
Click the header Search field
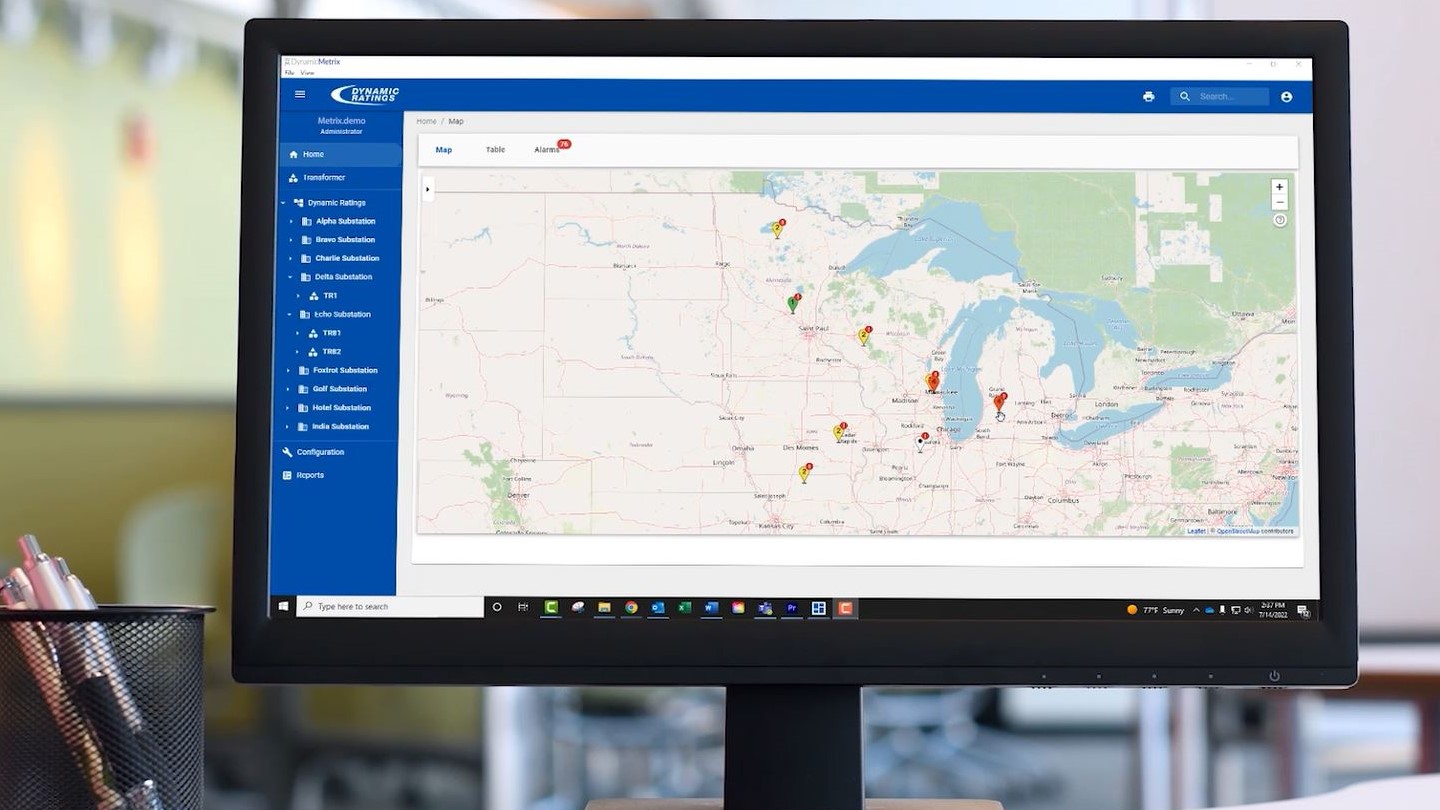1220,96
